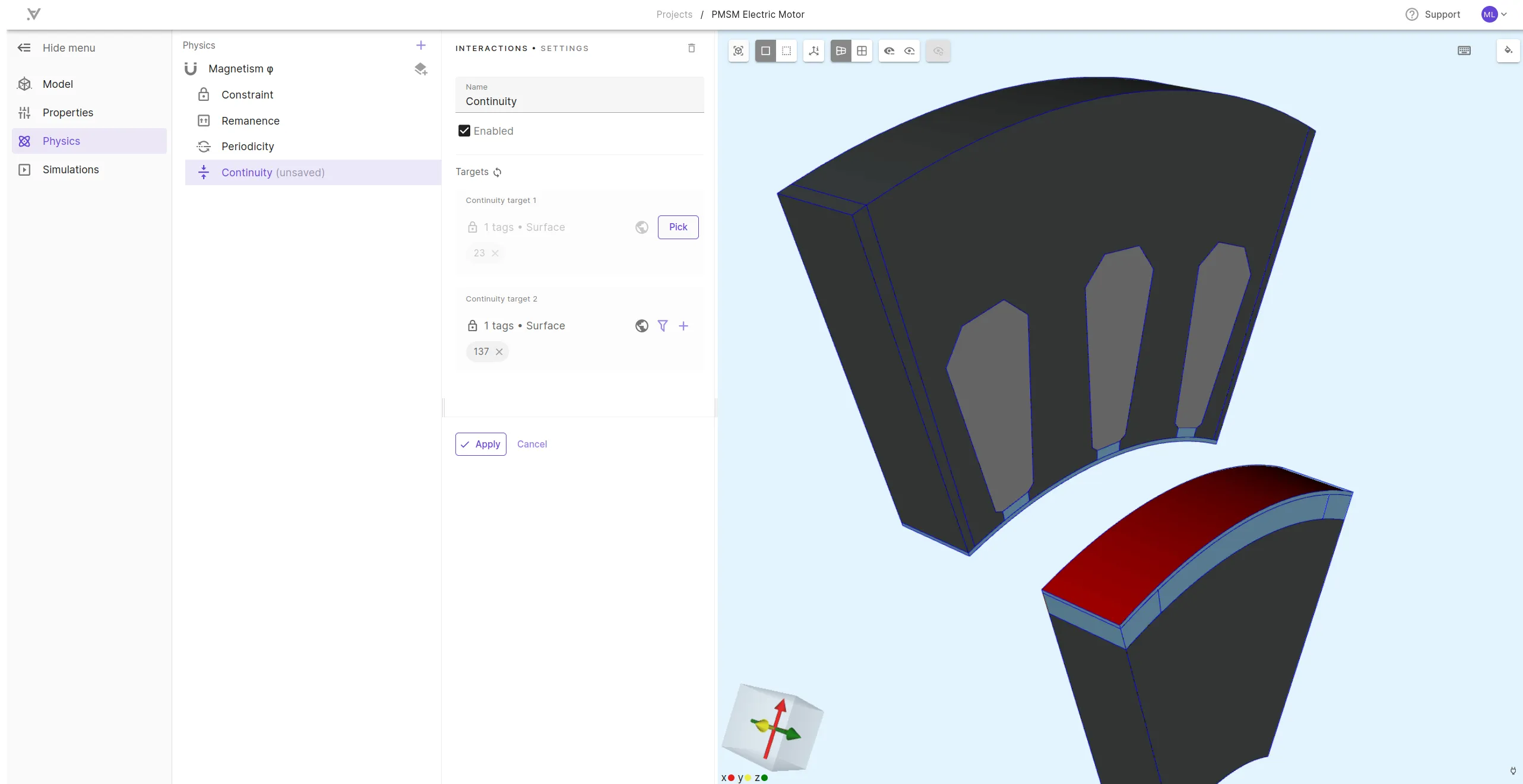
Task: Click lock icon of Continuity target 2
Action: (473, 326)
